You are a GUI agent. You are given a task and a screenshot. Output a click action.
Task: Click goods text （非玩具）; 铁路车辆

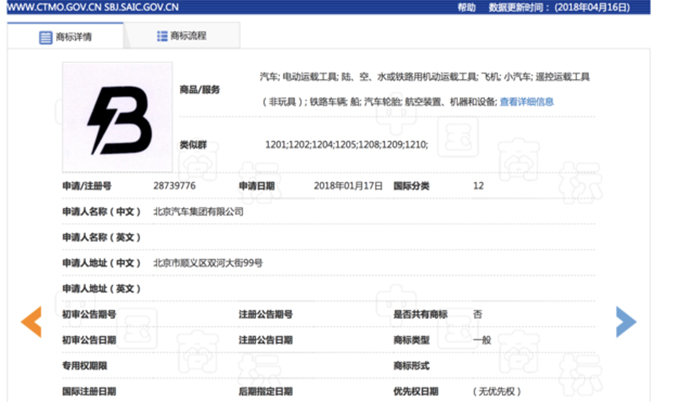pos(304,102)
